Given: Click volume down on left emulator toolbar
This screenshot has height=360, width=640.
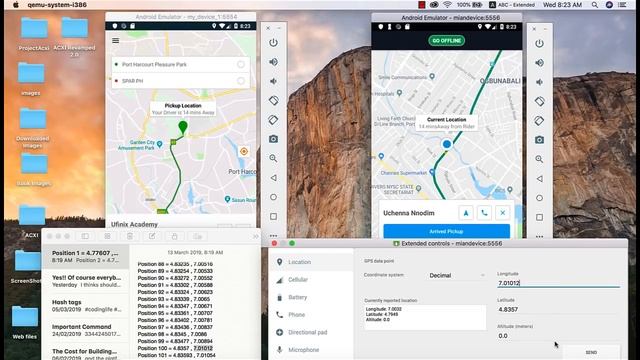Looking at the screenshot, I should point(273,81).
